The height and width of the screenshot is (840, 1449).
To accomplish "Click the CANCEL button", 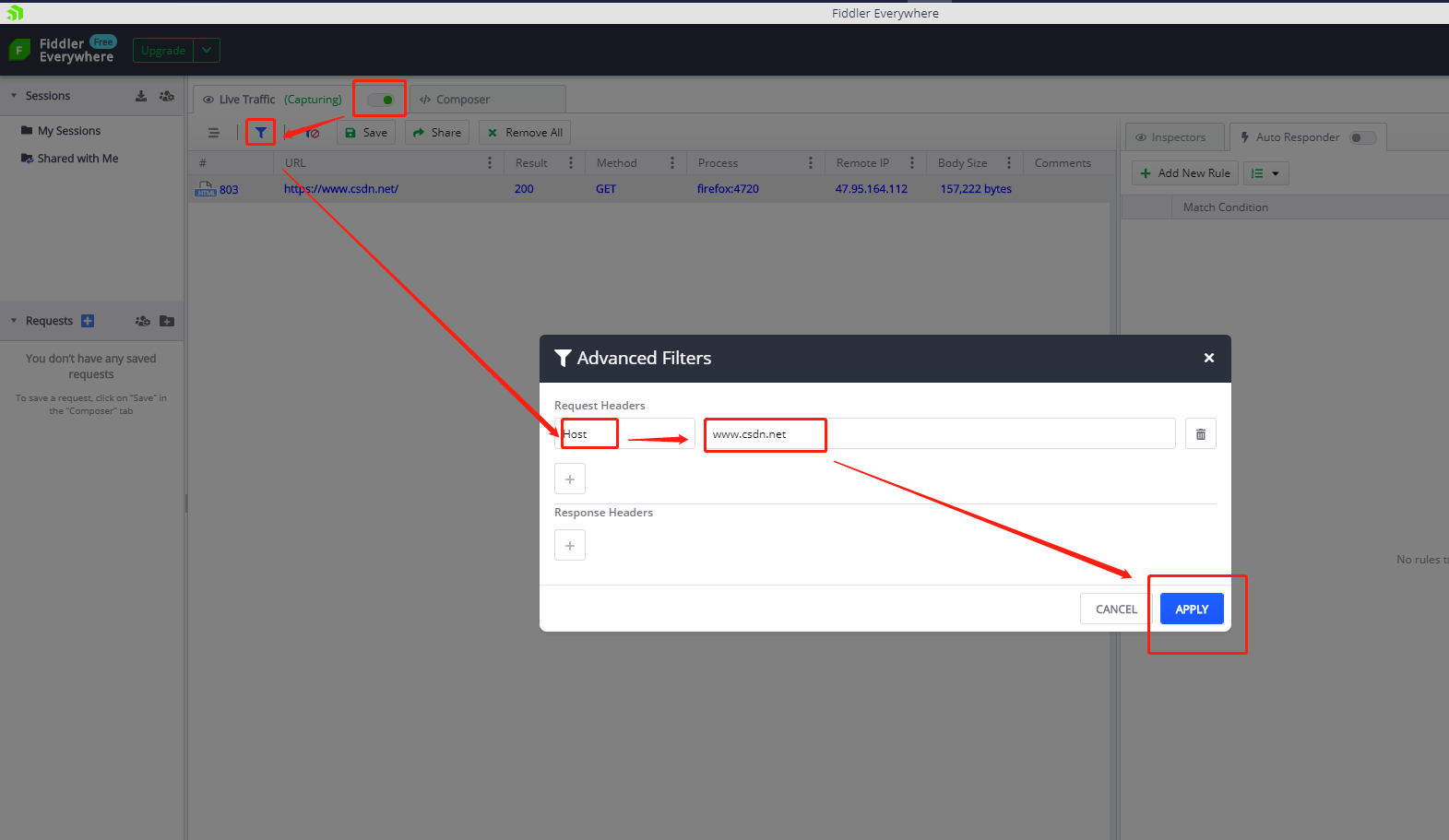I will click(x=1116, y=609).
